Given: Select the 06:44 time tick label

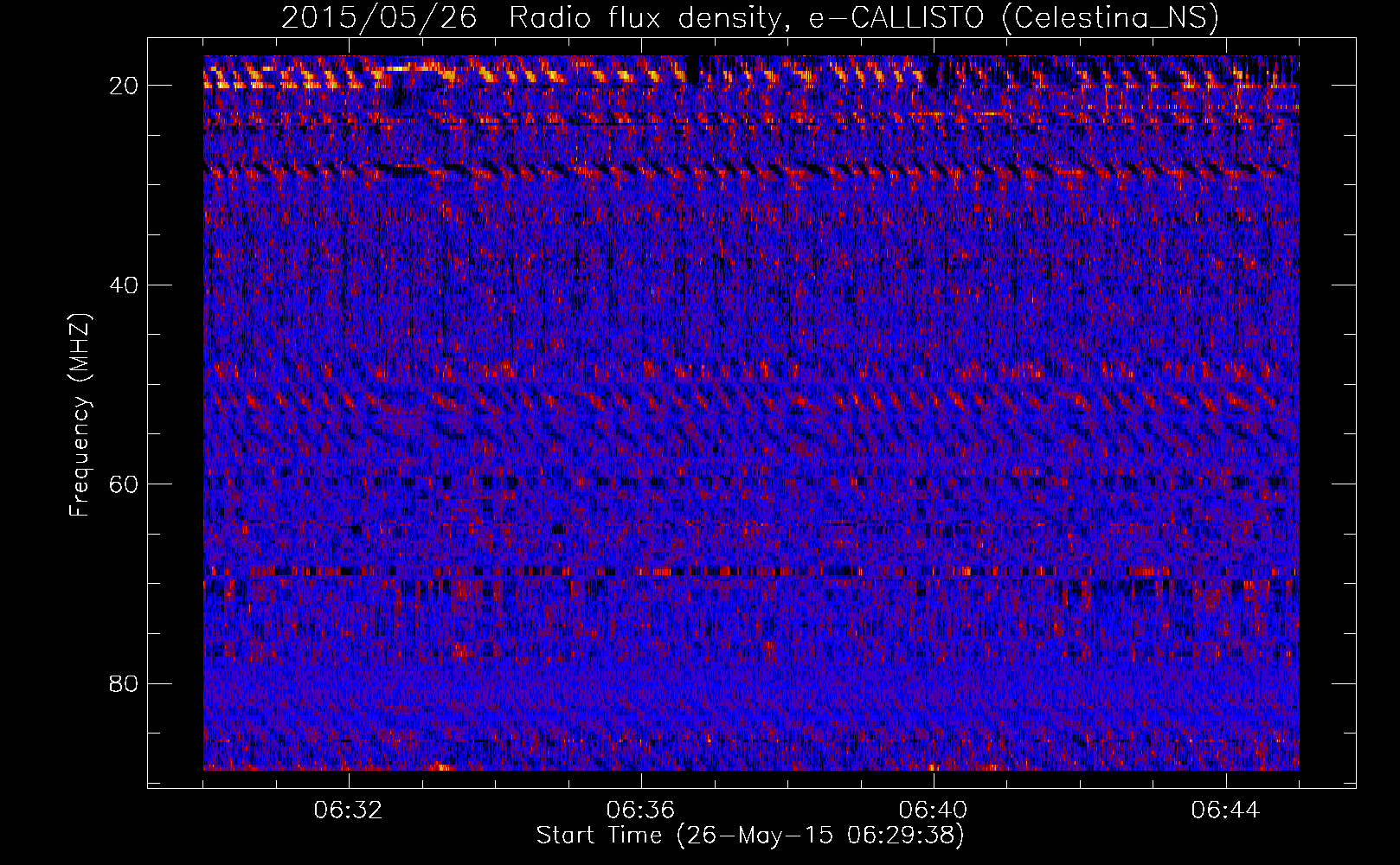Looking at the screenshot, I should 1225,811.
